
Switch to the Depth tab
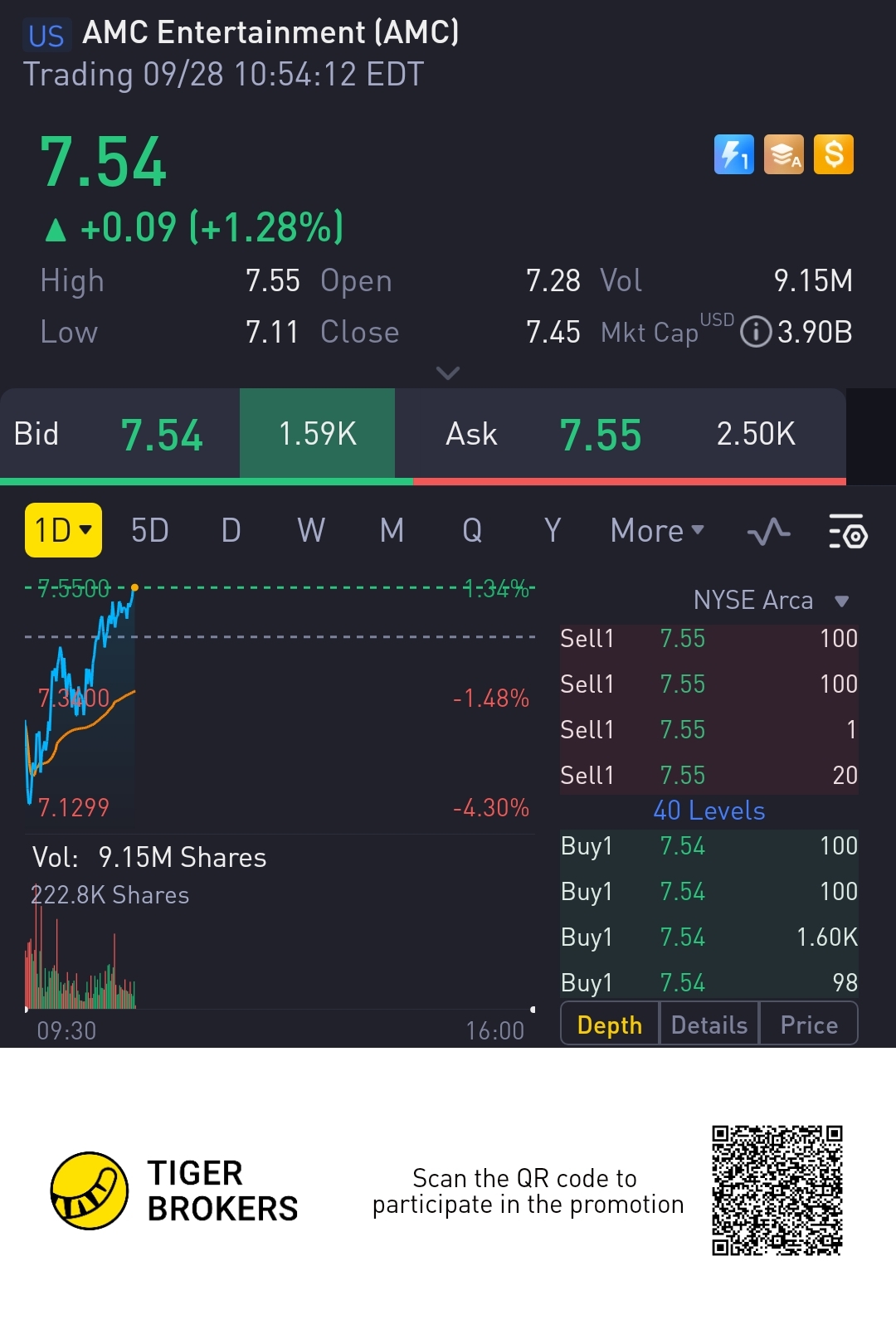(x=610, y=1025)
